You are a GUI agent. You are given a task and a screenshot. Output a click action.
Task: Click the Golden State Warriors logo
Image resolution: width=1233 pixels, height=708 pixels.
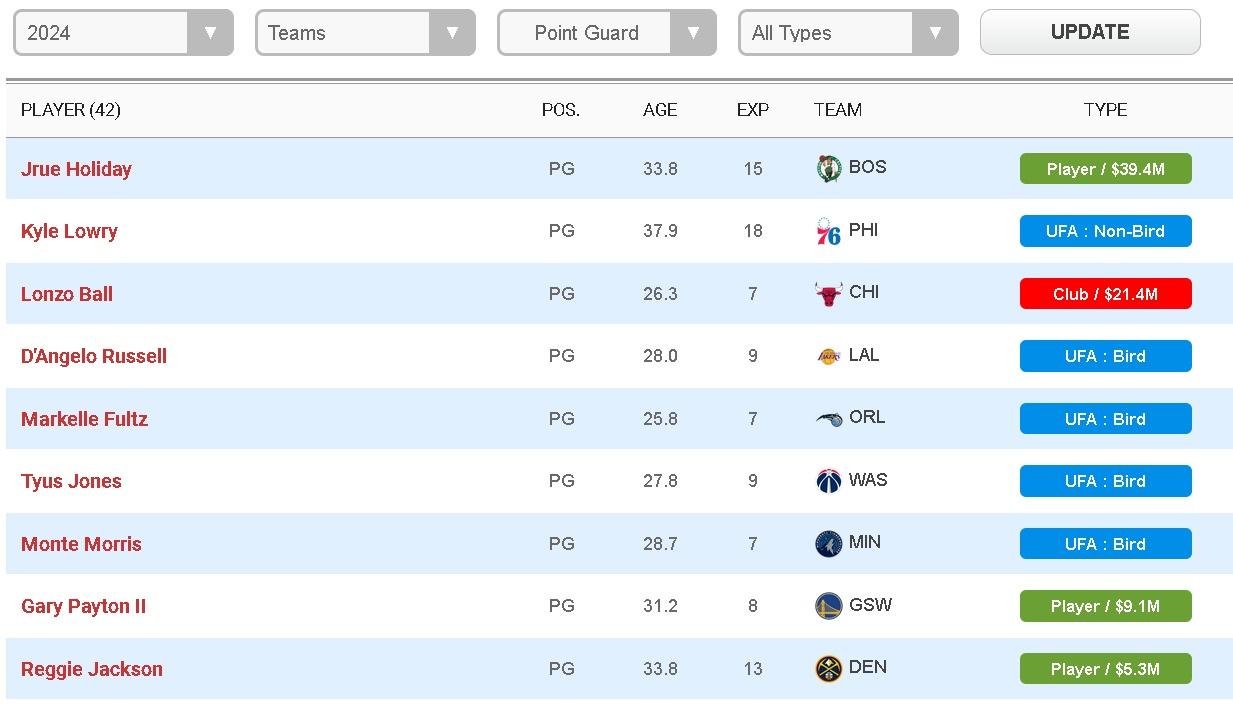[829, 606]
